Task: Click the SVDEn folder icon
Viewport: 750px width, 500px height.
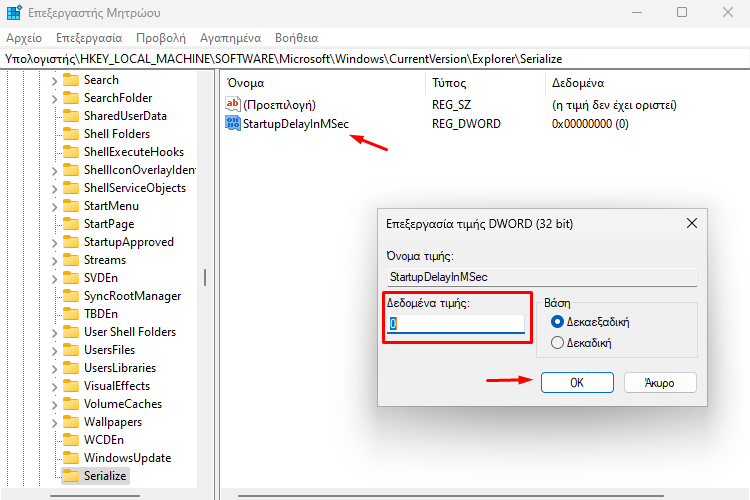Action: [x=71, y=278]
